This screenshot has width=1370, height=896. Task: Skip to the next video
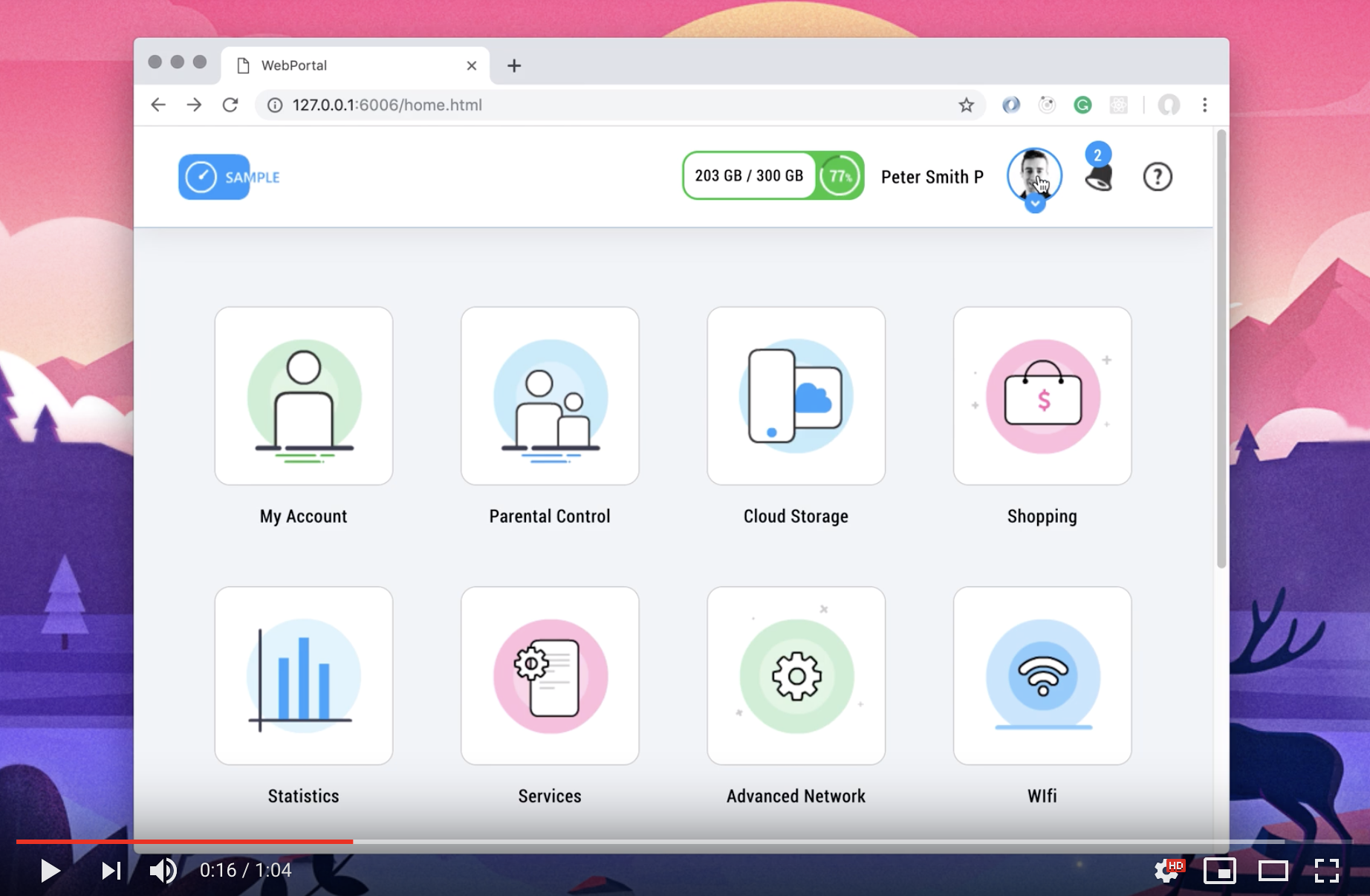tap(111, 870)
